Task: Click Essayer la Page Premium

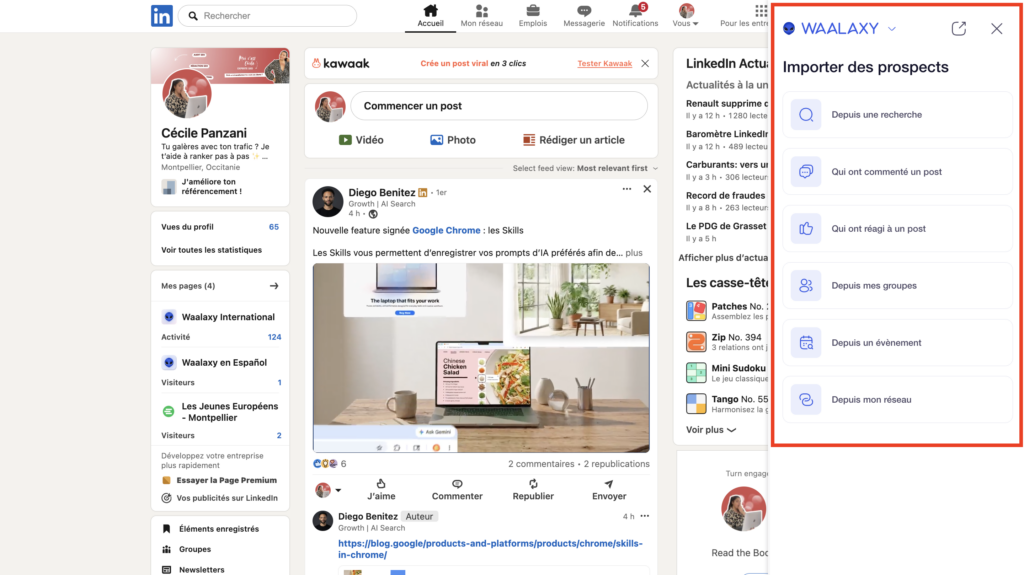Action: pyautogui.click(x=226, y=480)
